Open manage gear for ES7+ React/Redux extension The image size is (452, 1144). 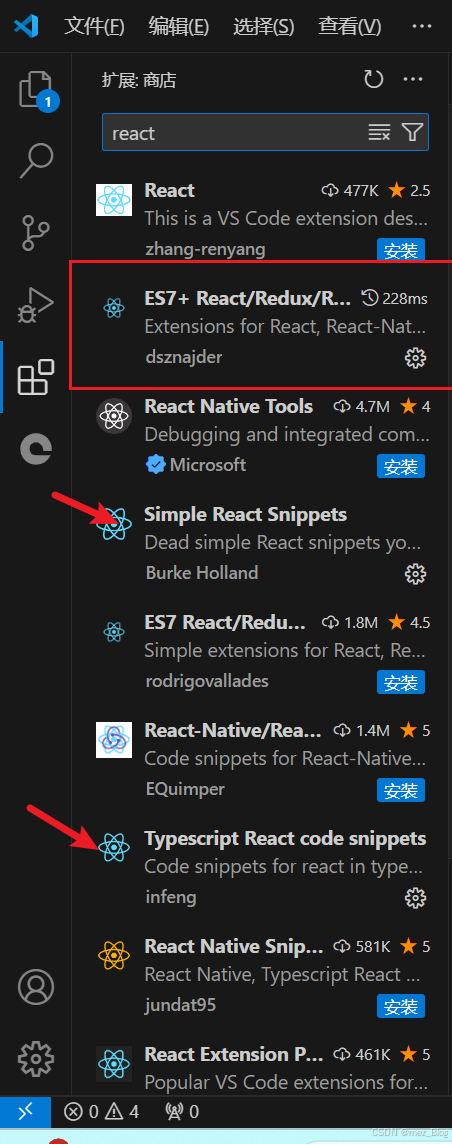pos(415,358)
